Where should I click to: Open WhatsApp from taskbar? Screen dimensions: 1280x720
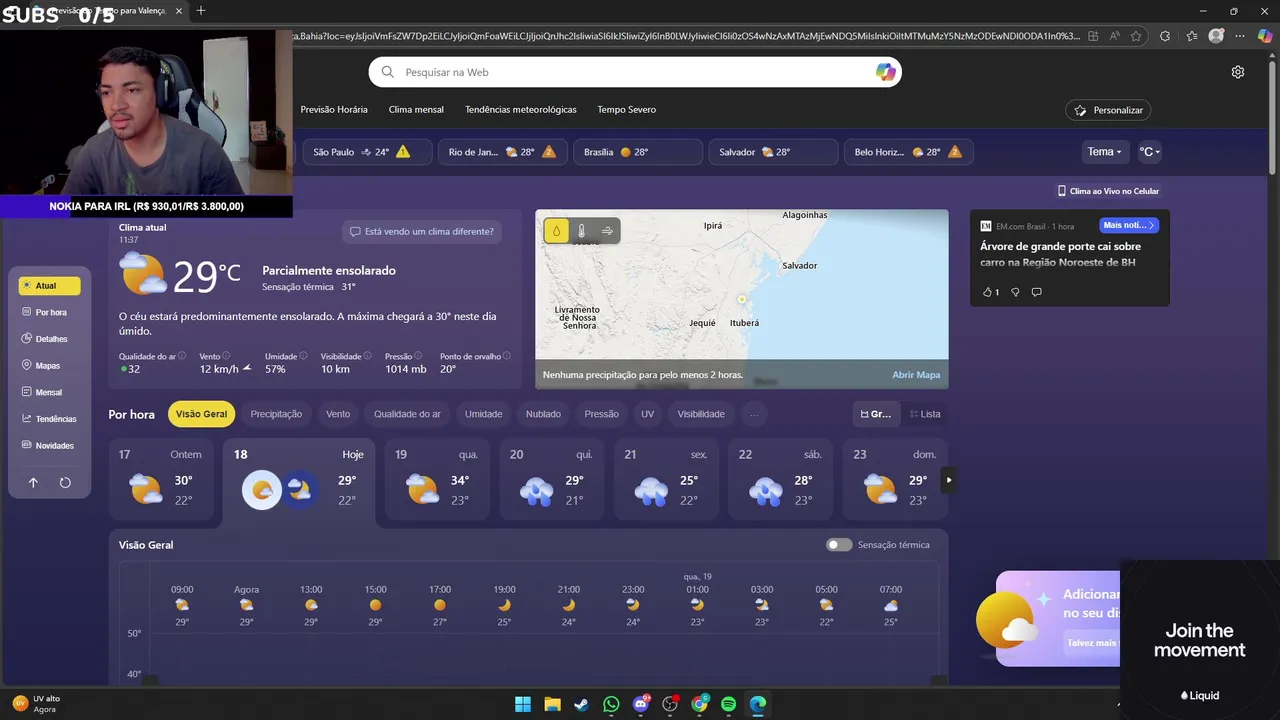pos(611,704)
